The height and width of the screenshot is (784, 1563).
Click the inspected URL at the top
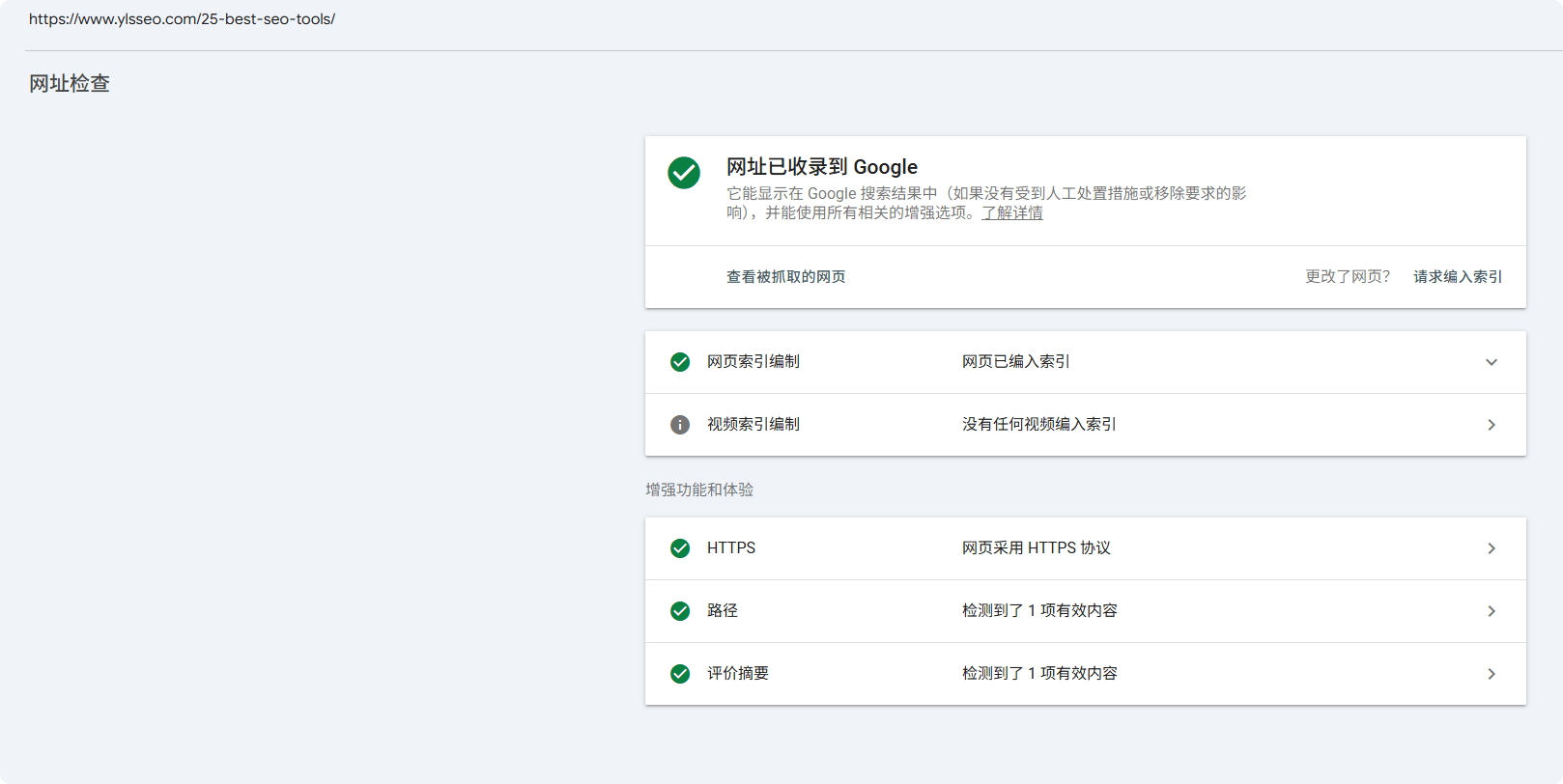[x=182, y=19]
